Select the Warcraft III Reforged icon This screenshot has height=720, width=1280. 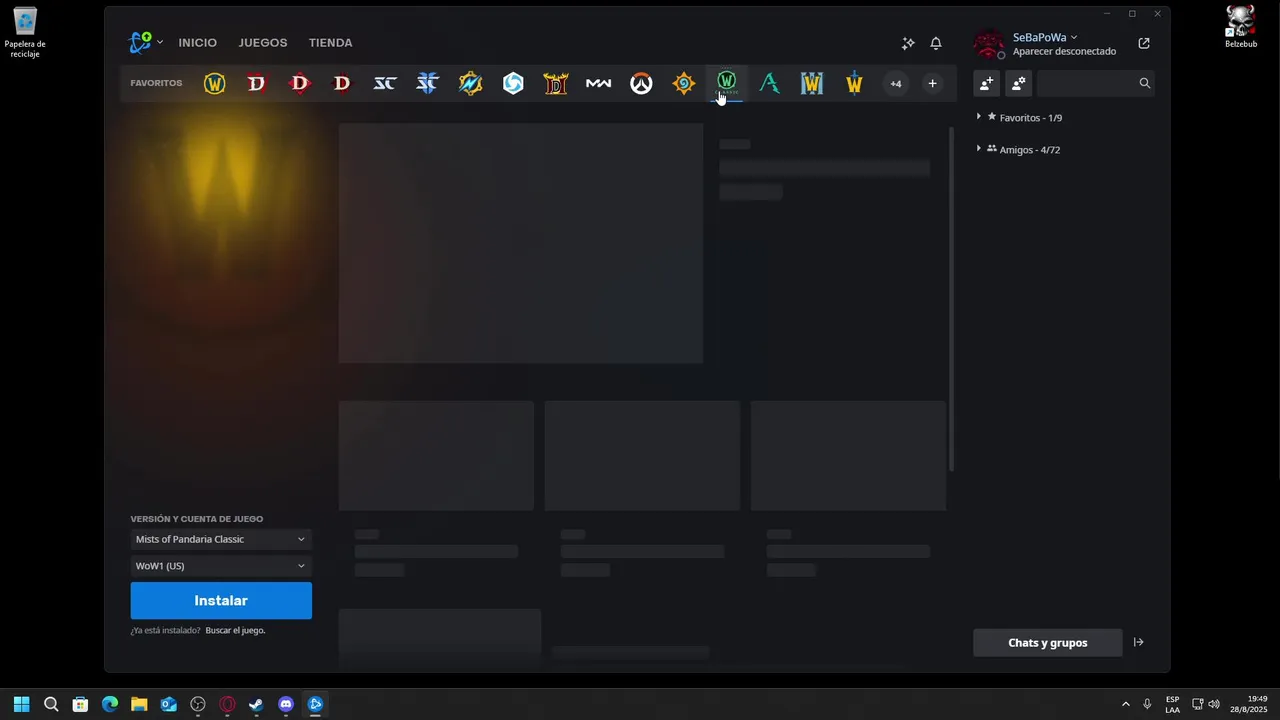812,84
